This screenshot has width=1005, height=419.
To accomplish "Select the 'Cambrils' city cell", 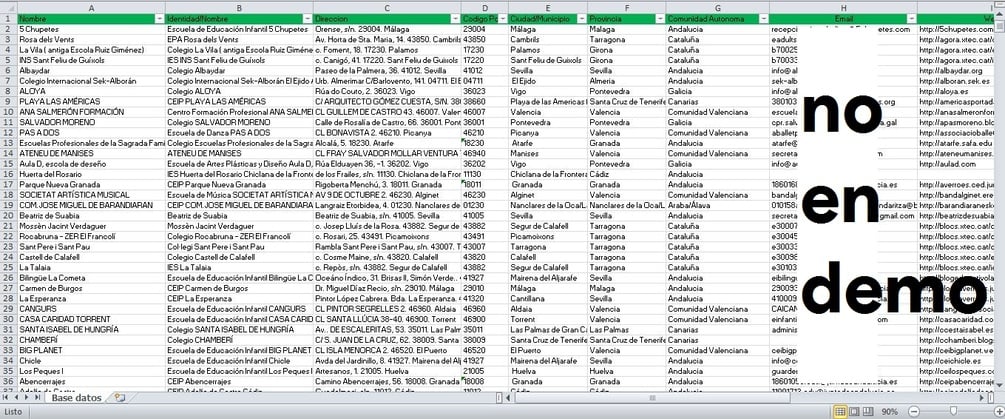I will click(548, 40).
